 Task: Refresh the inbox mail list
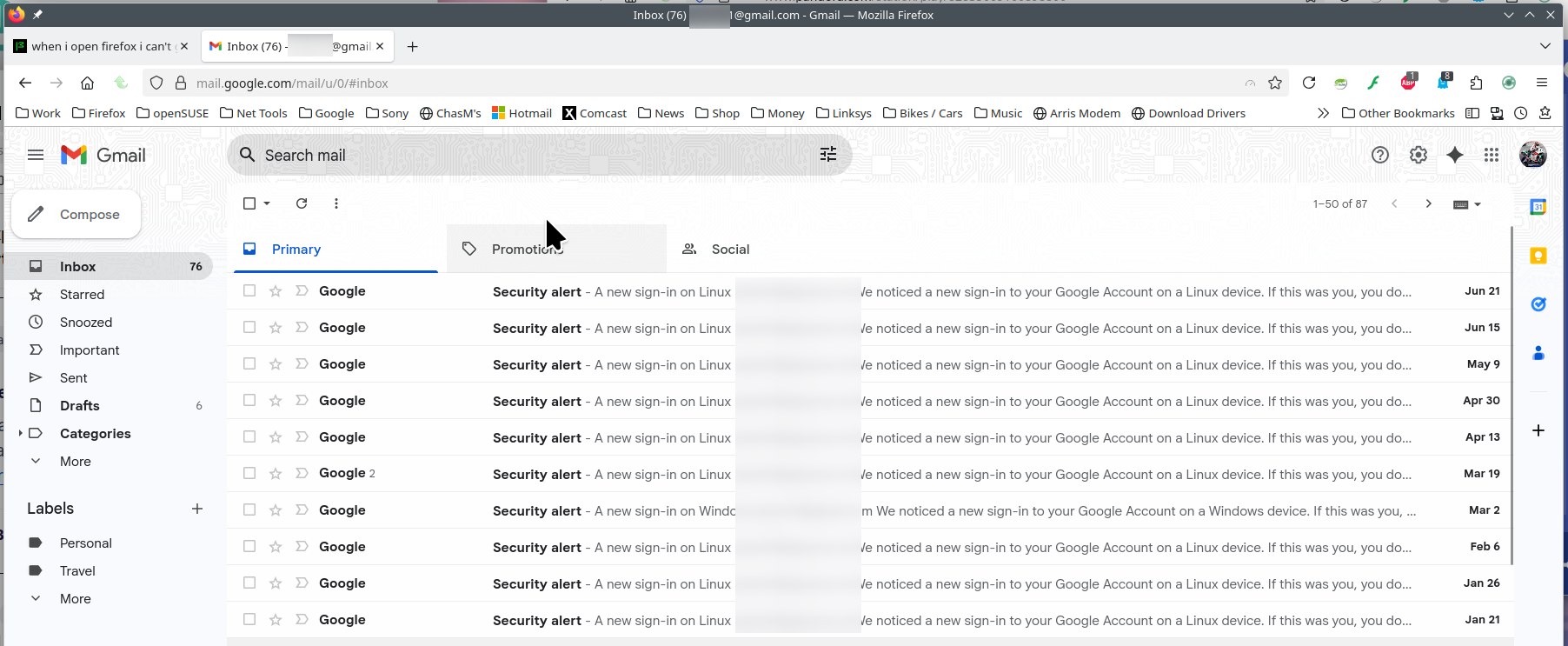coord(302,203)
